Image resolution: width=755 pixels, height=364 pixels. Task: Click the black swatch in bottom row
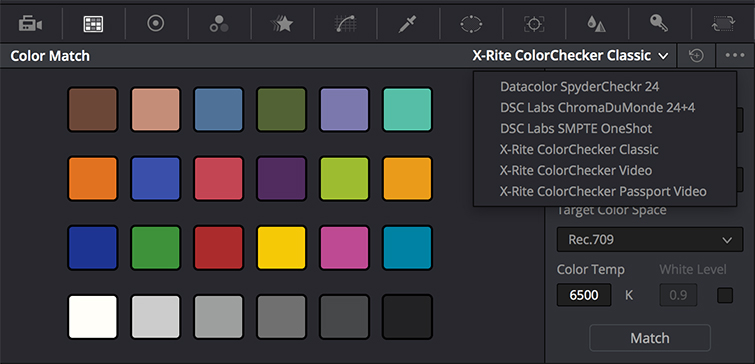[407, 317]
